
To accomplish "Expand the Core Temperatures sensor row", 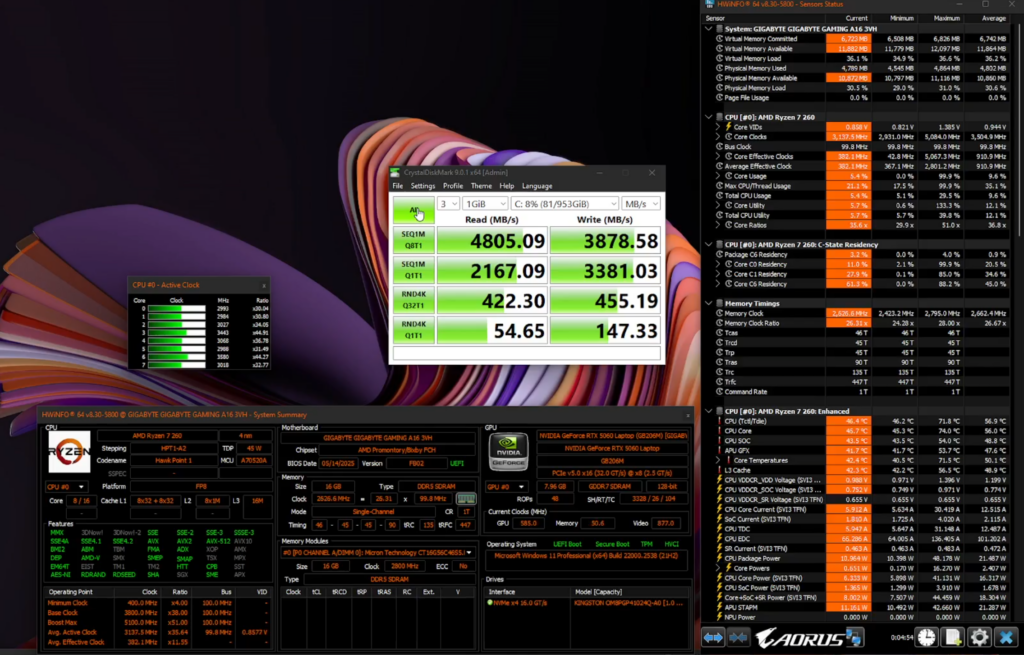I will (718, 460).
